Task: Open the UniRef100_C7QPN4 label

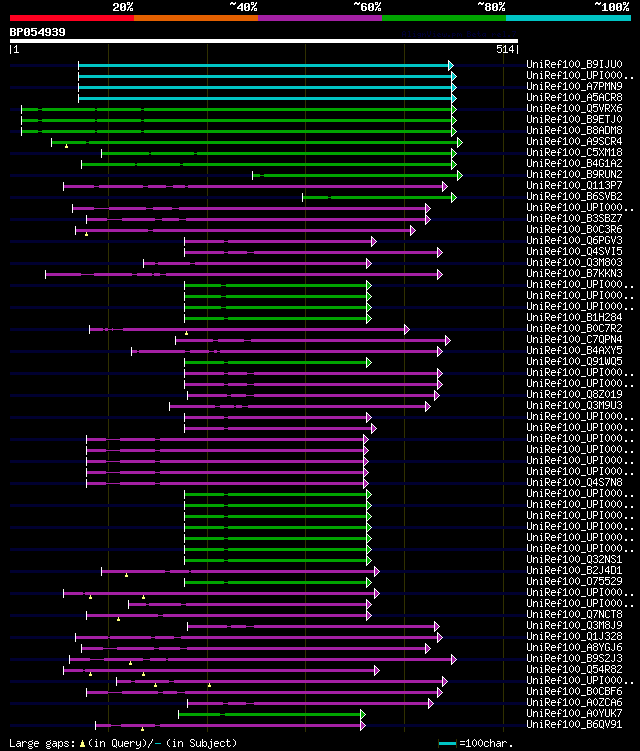Action: 574,340
